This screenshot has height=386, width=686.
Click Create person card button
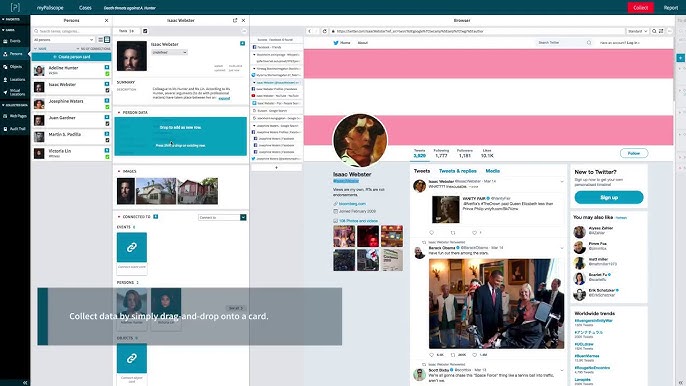71,57
